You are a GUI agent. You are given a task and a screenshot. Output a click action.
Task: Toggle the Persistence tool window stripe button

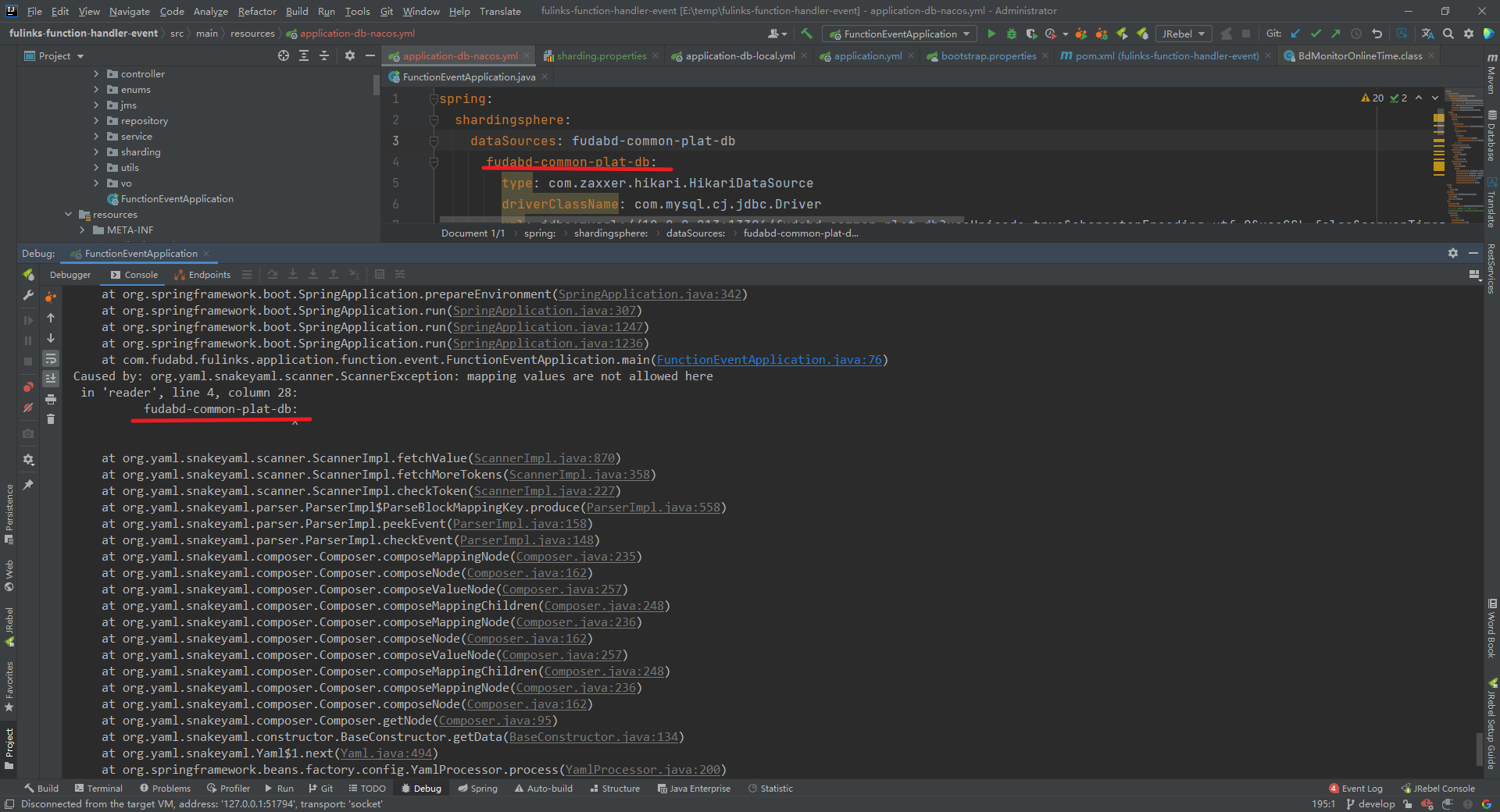(9, 514)
